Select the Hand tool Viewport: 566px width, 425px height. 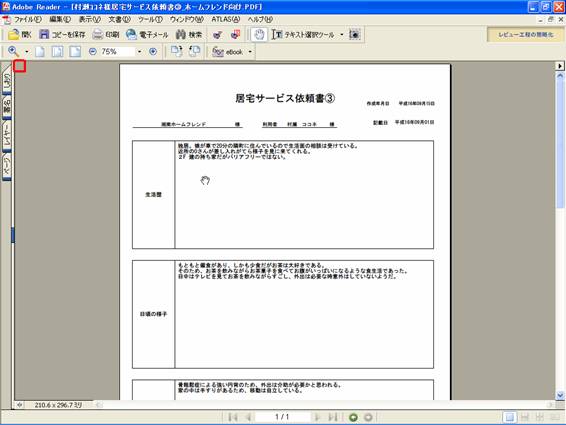pyautogui.click(x=259, y=35)
